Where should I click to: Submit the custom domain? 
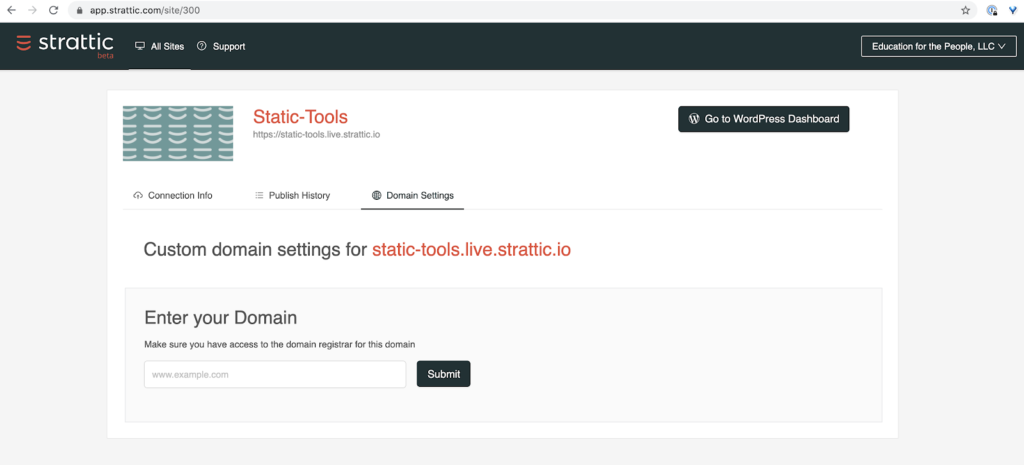pos(443,374)
